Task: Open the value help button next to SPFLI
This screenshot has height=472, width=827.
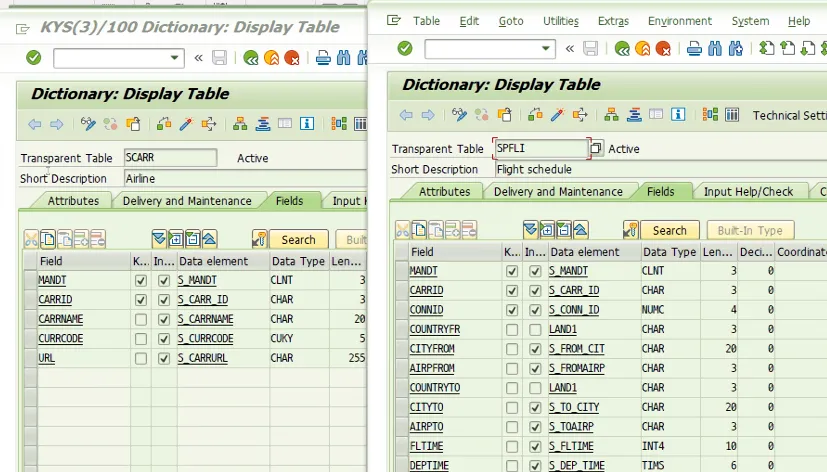Action: point(595,148)
